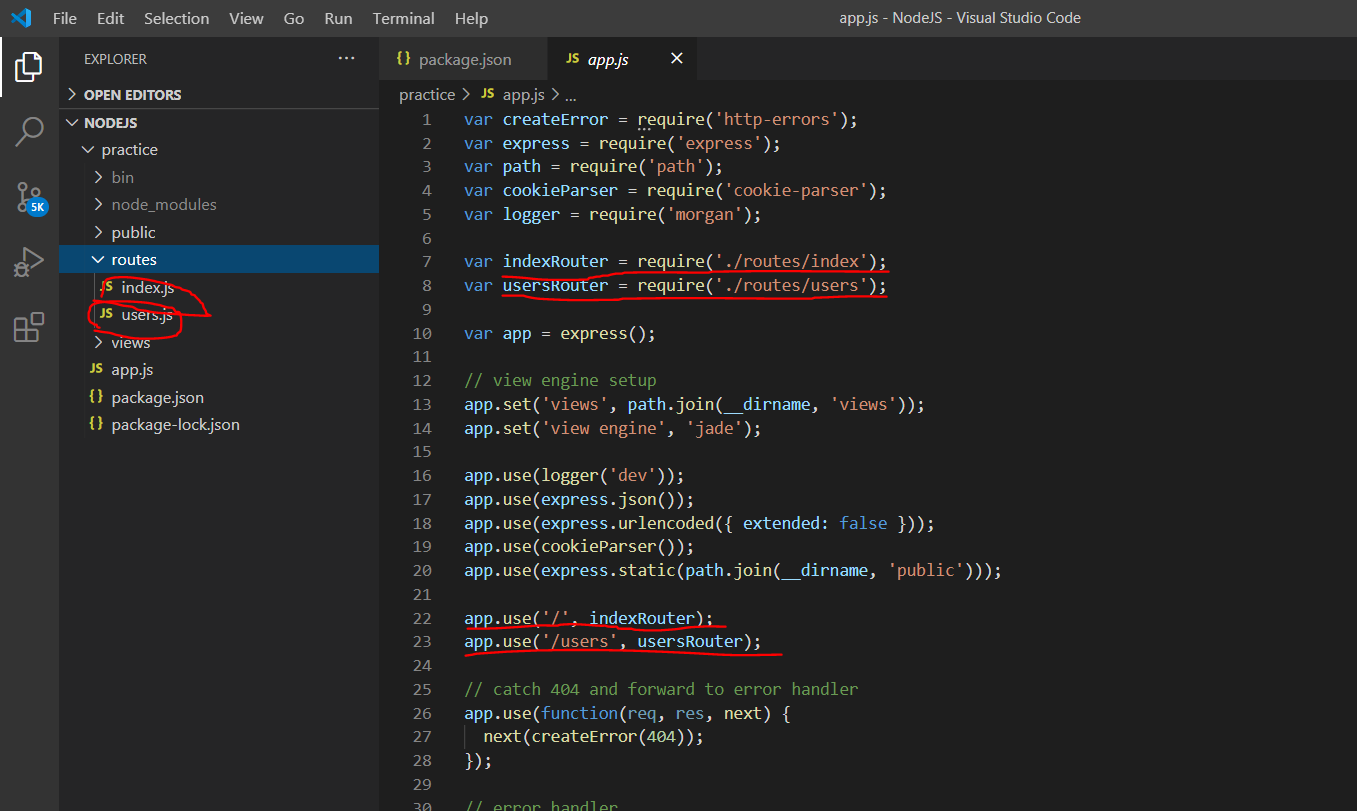
Task: Expand the public folder
Action: [219, 232]
